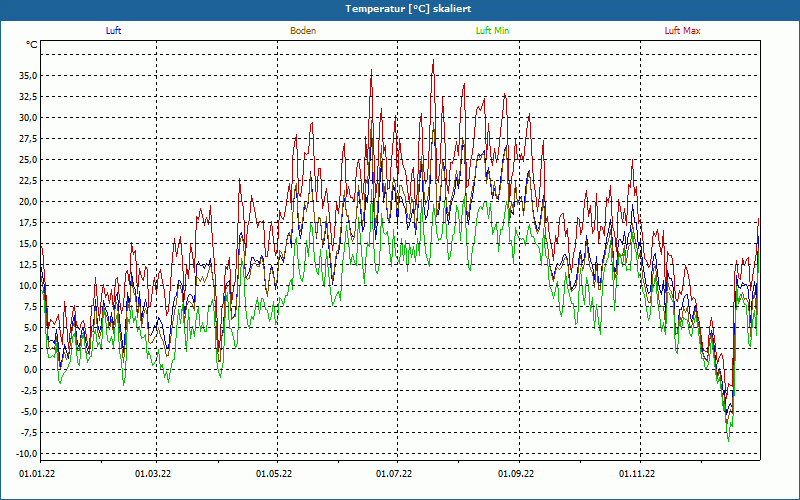Screen dimensions: 800x500
Task: Click the 20,0 y-axis value
Action: click(x=27, y=202)
